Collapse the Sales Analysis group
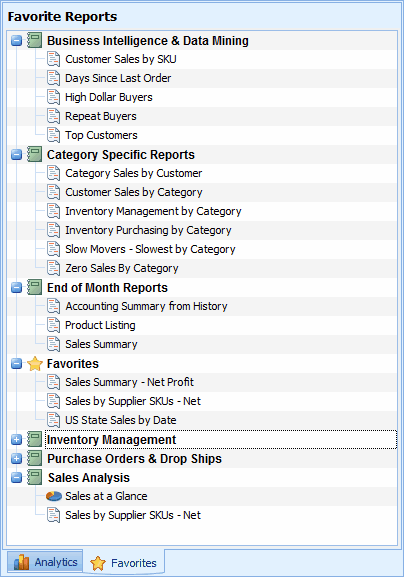 17,478
